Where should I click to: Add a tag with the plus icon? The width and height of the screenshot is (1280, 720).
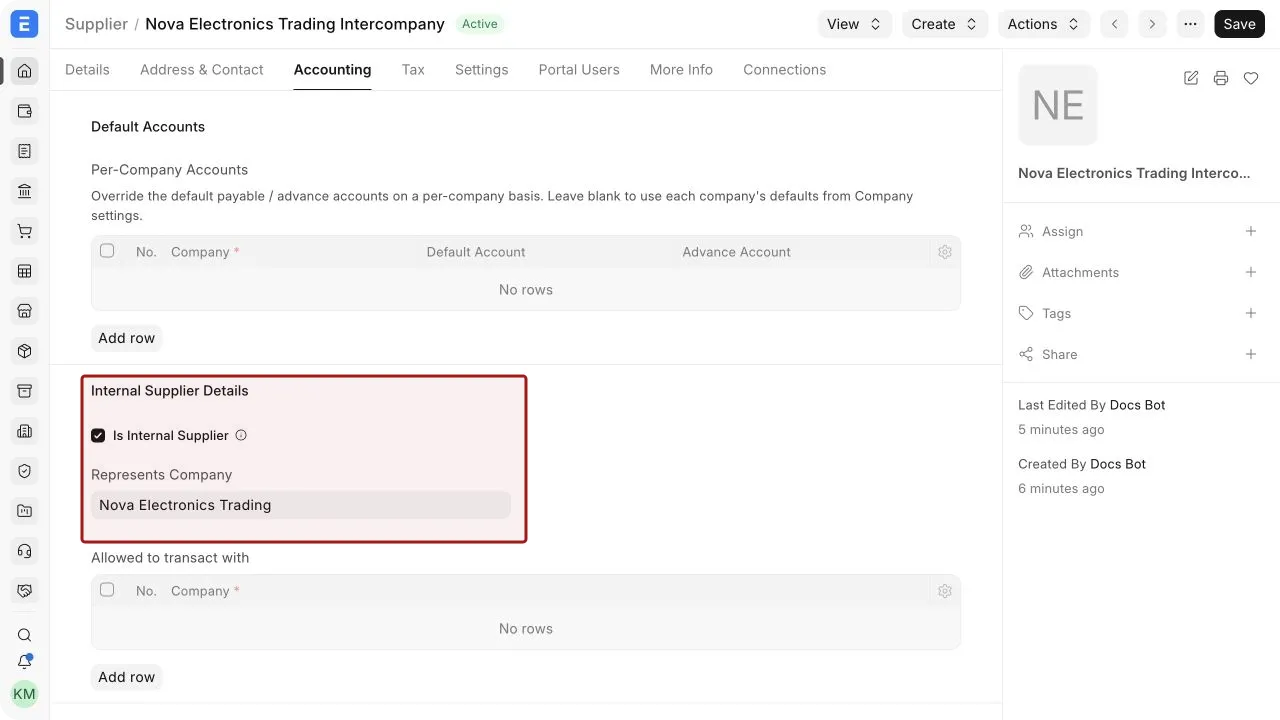[1251, 313]
